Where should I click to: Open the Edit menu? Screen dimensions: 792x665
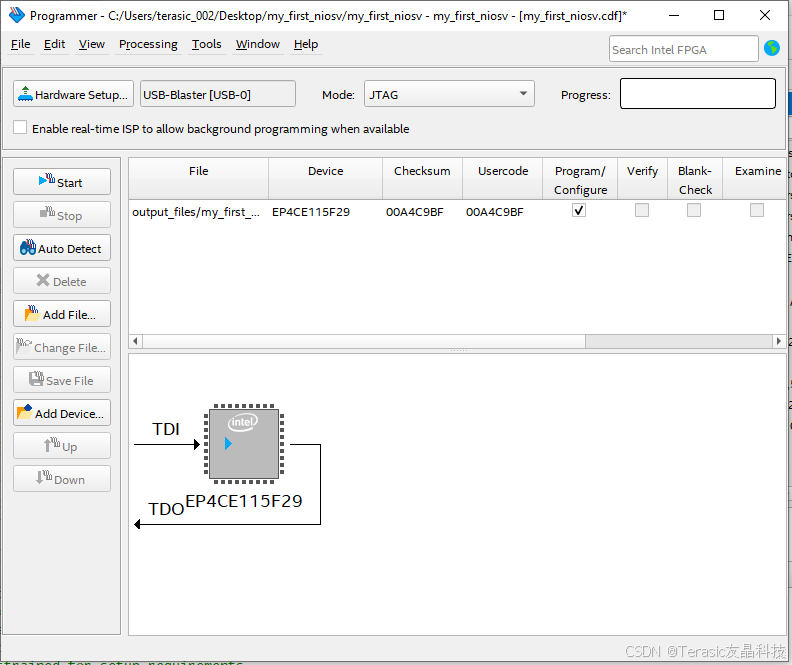click(54, 44)
